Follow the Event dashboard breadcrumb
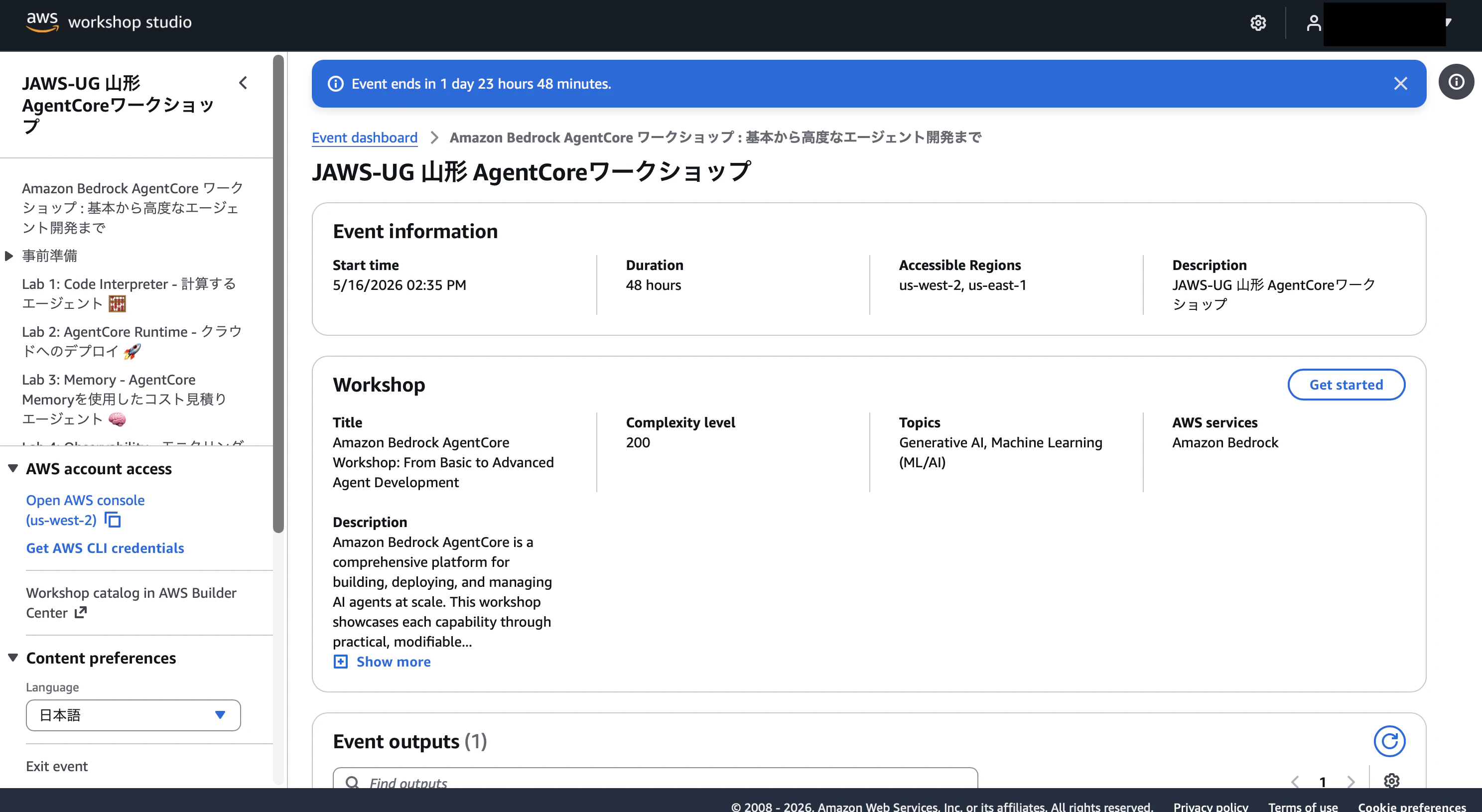 point(364,137)
